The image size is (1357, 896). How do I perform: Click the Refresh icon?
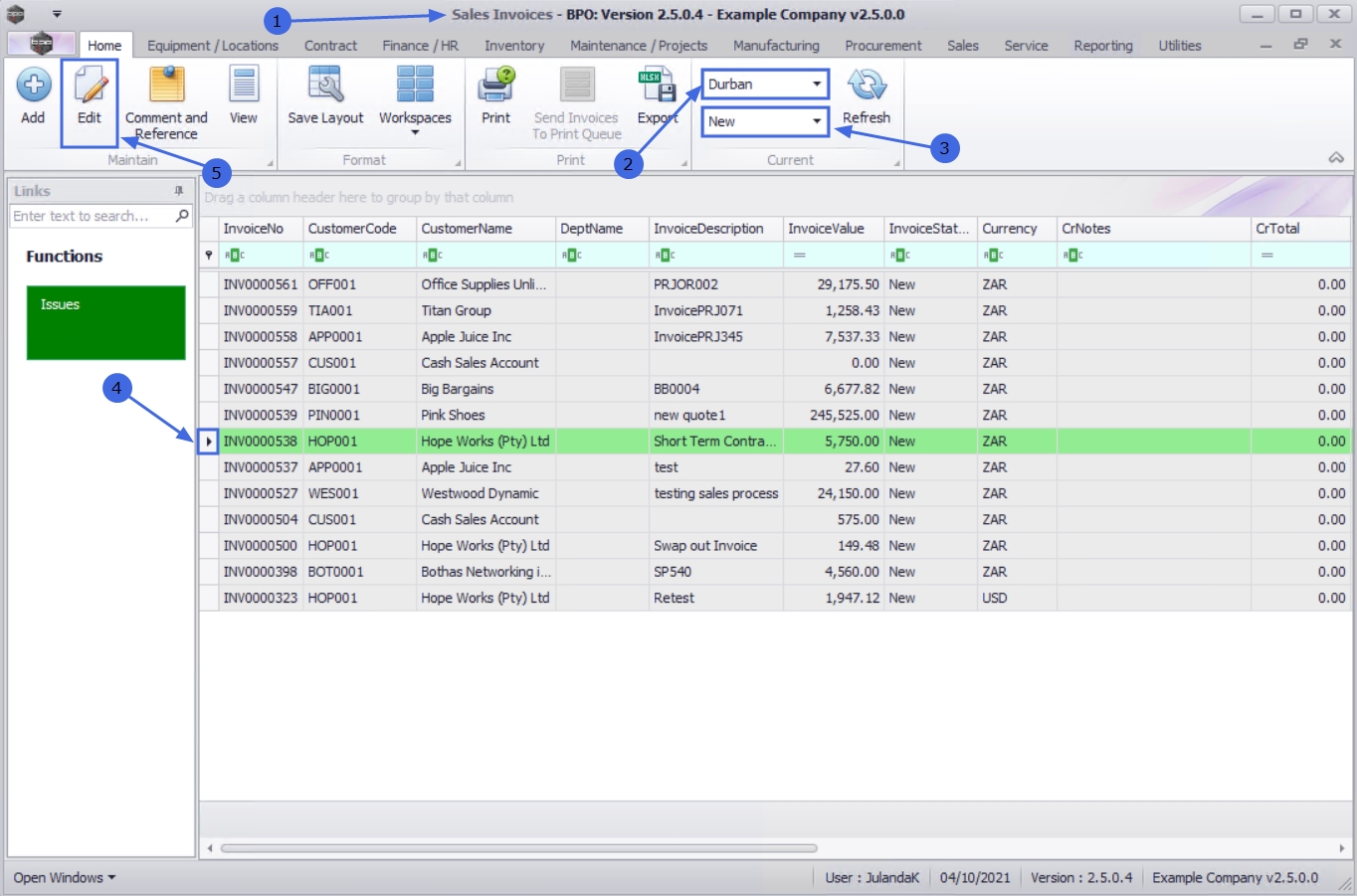coord(867,86)
